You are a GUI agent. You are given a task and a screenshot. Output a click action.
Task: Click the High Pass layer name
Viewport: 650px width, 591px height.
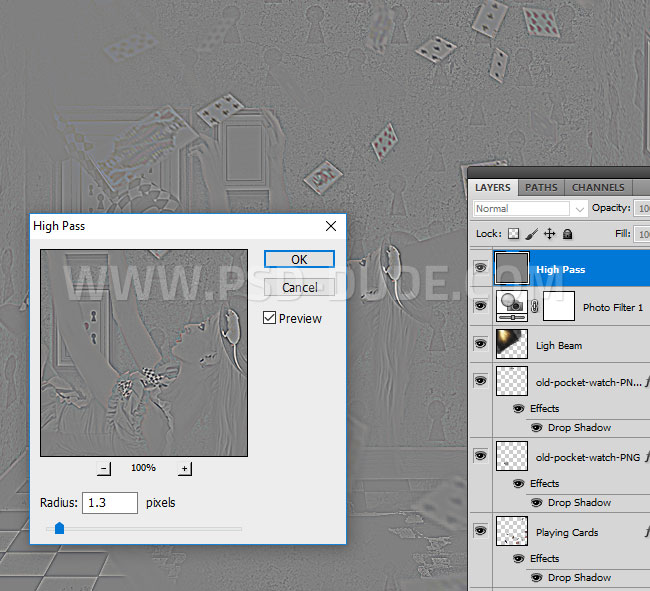click(x=560, y=269)
